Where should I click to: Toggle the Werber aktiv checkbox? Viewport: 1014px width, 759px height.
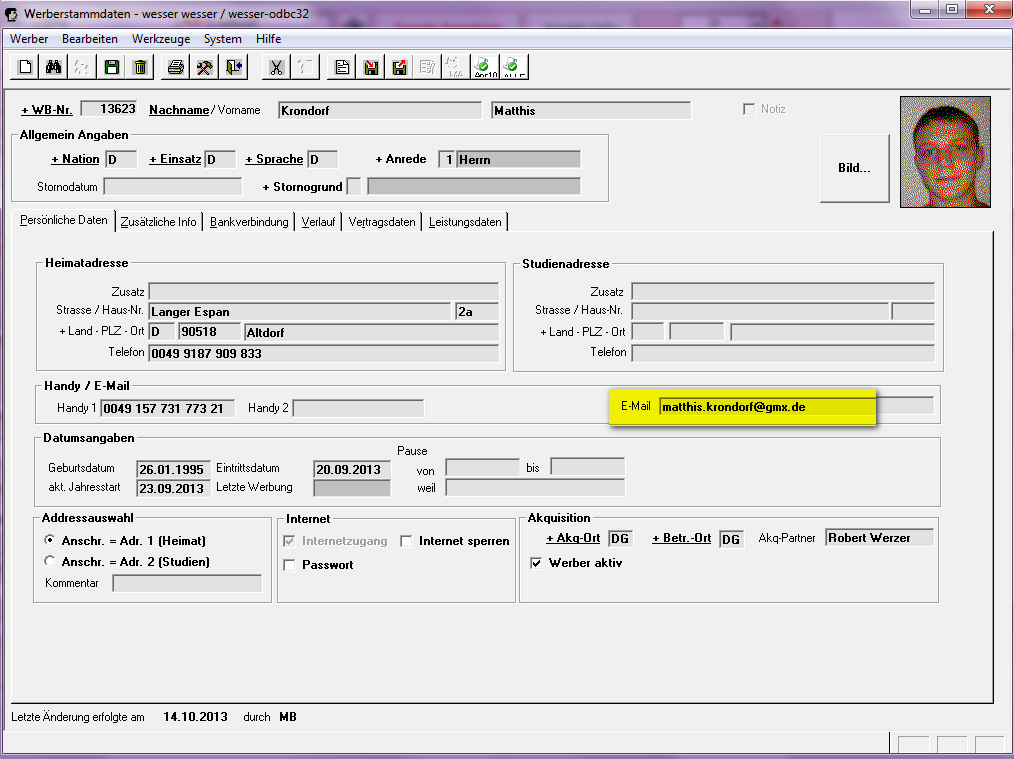coord(536,563)
